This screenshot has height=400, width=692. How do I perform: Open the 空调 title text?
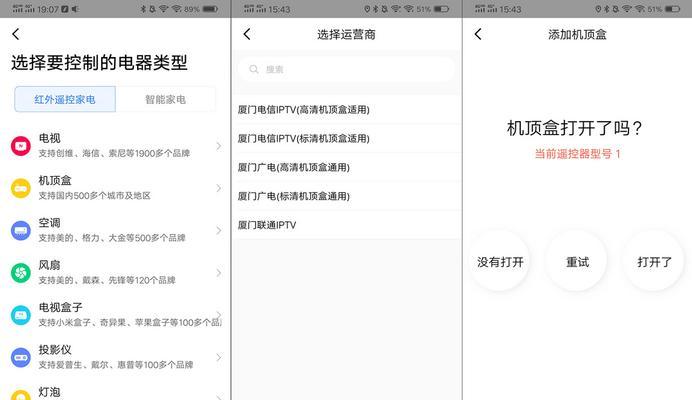[x=49, y=223]
